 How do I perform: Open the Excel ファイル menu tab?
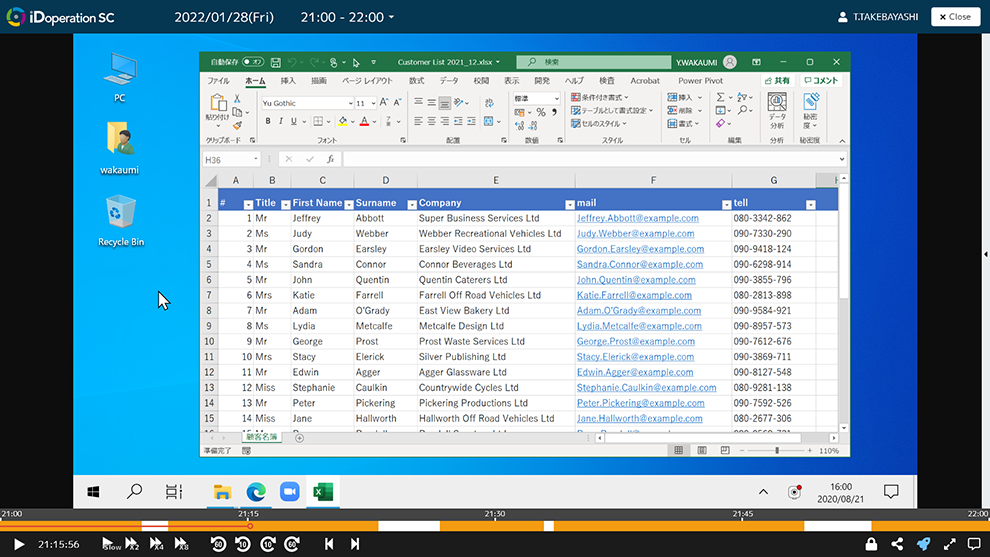coord(218,81)
